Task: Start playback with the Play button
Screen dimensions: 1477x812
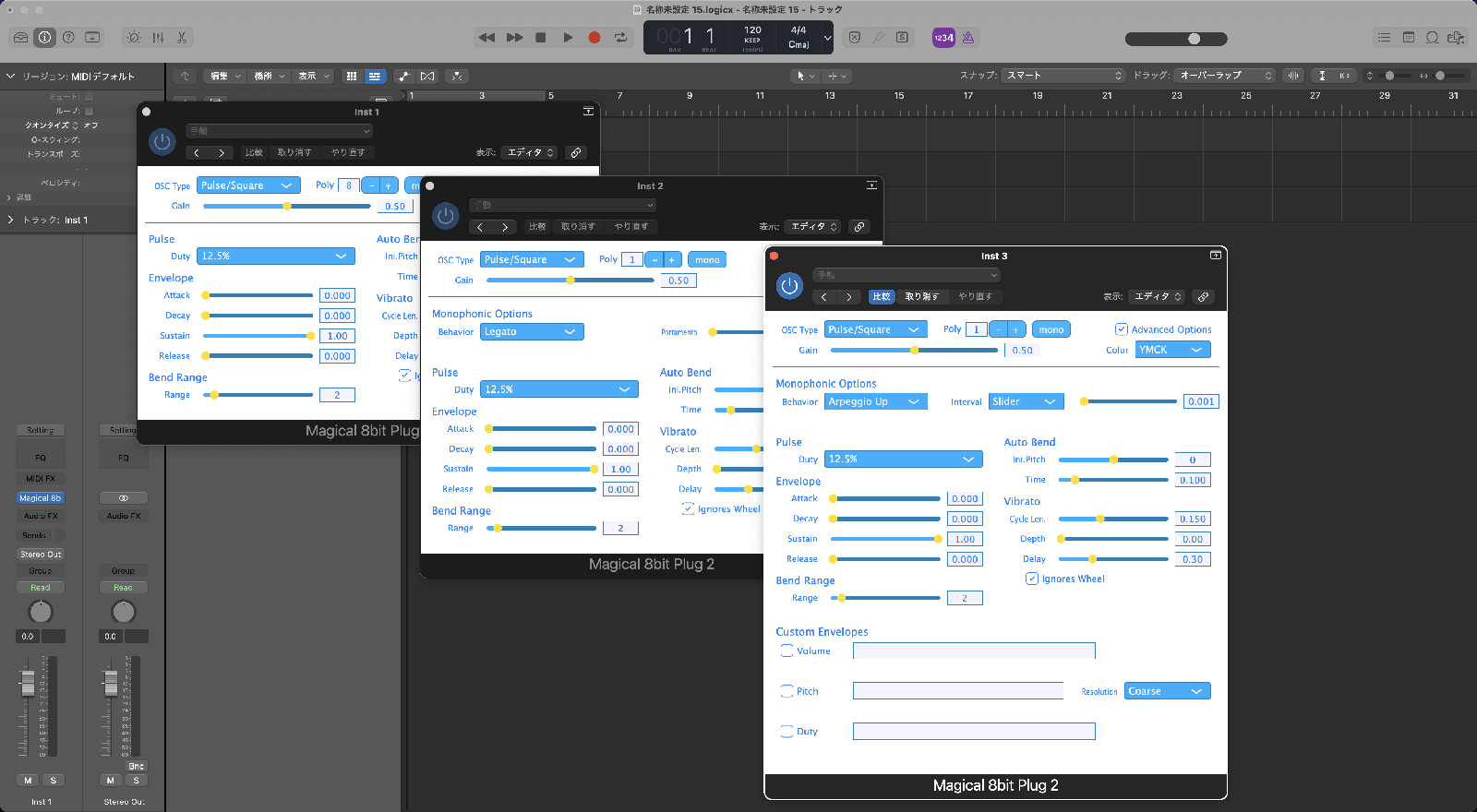Action: [x=568, y=38]
